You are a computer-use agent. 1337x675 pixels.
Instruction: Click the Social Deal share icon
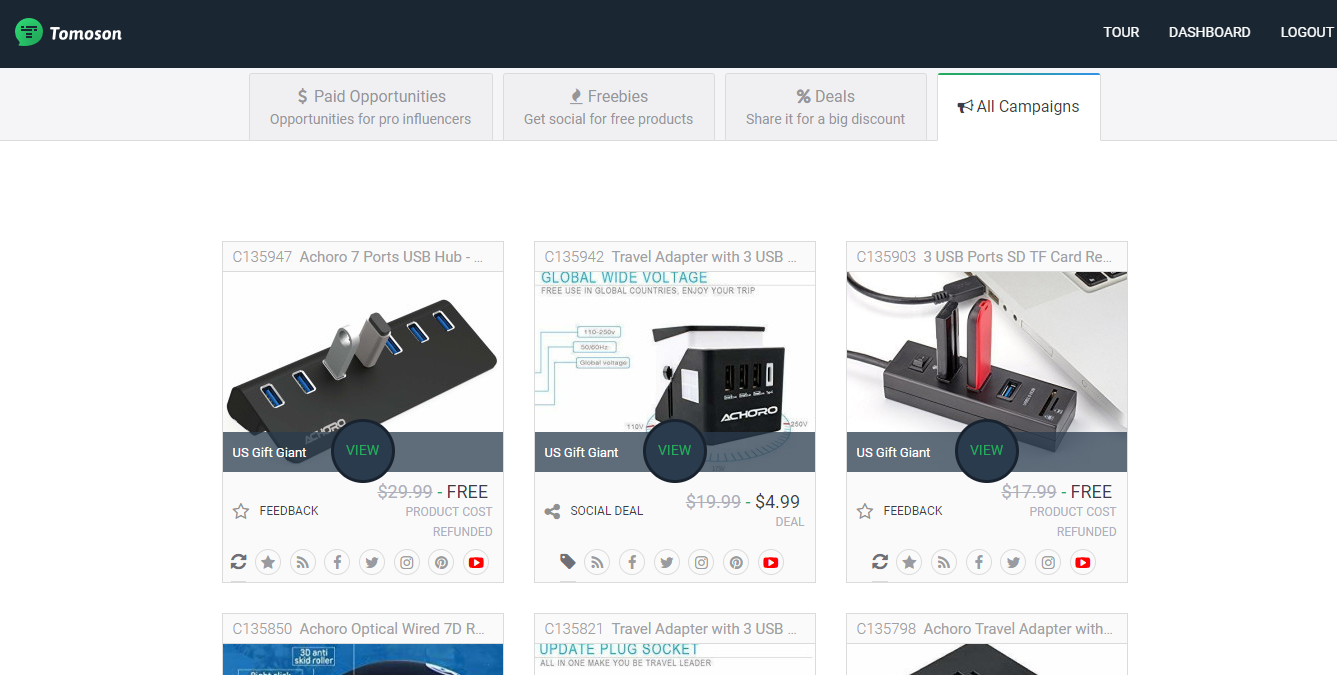tap(552, 511)
